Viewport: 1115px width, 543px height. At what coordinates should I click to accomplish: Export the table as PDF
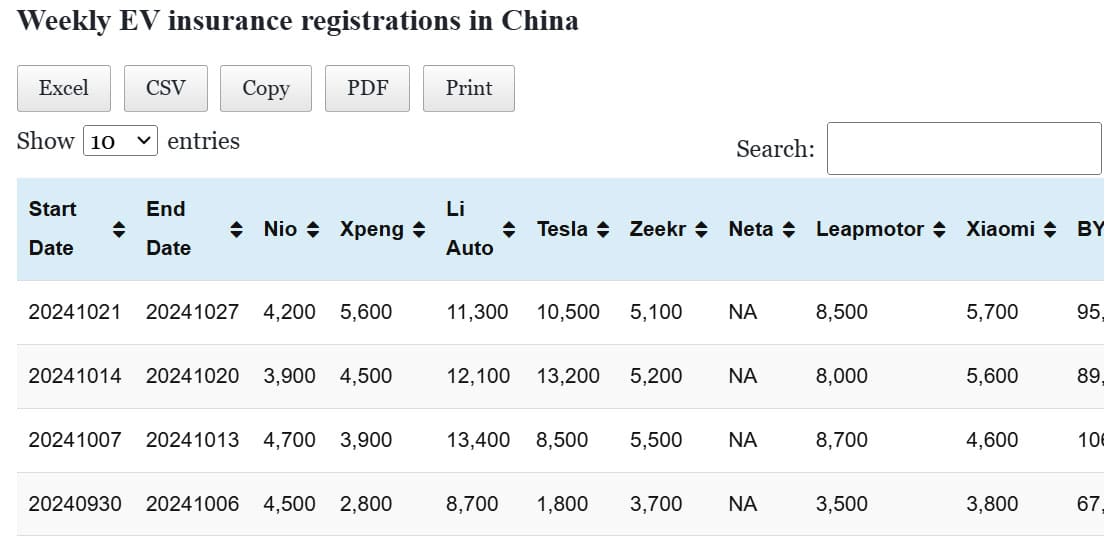click(x=368, y=88)
